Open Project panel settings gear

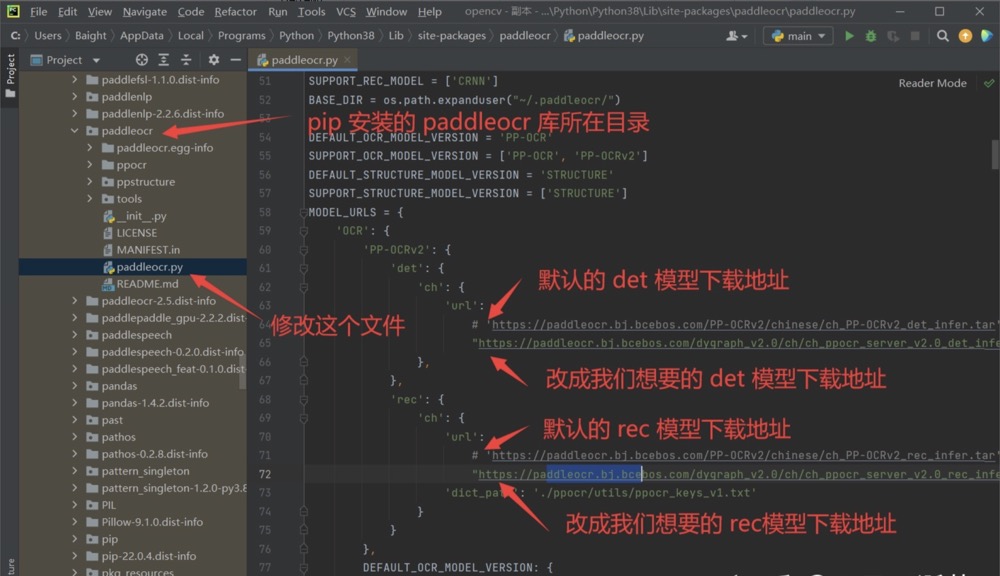(x=214, y=60)
